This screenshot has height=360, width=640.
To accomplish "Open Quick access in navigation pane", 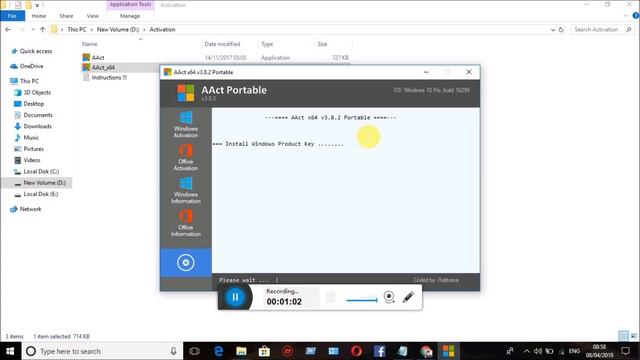I will pos(36,51).
